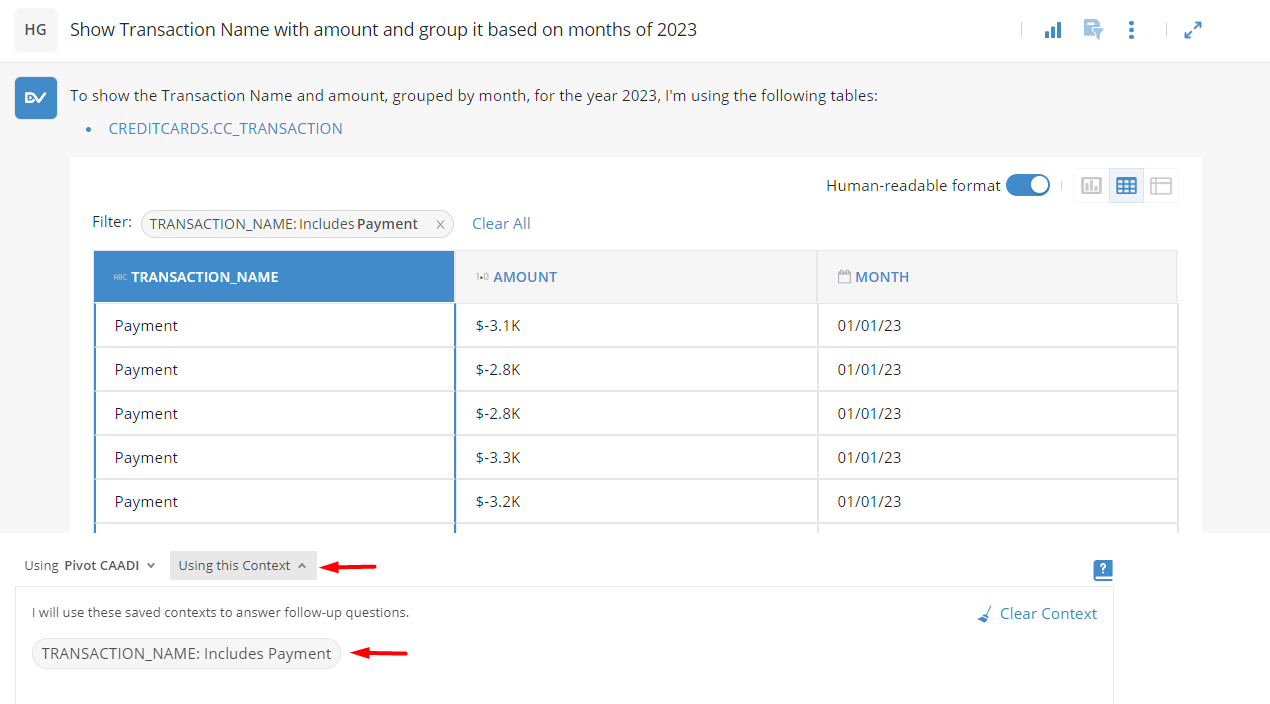Click Payment cell in the $-3.1K row
This screenshot has width=1270, height=704.
pos(274,326)
